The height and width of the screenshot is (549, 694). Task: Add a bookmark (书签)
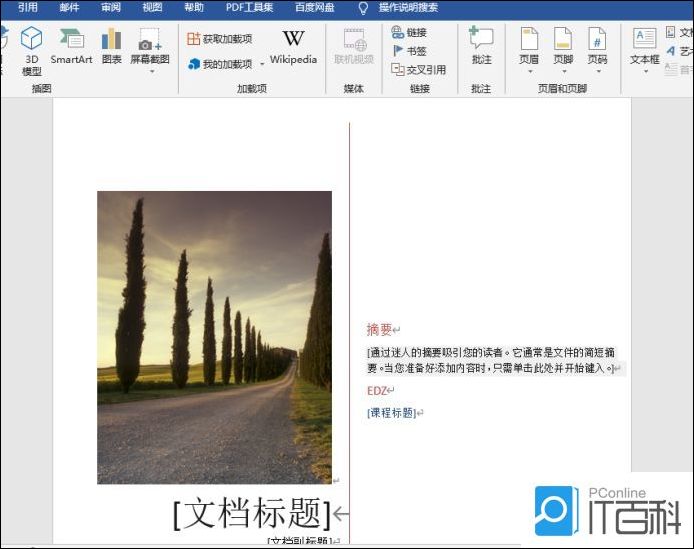coord(409,51)
